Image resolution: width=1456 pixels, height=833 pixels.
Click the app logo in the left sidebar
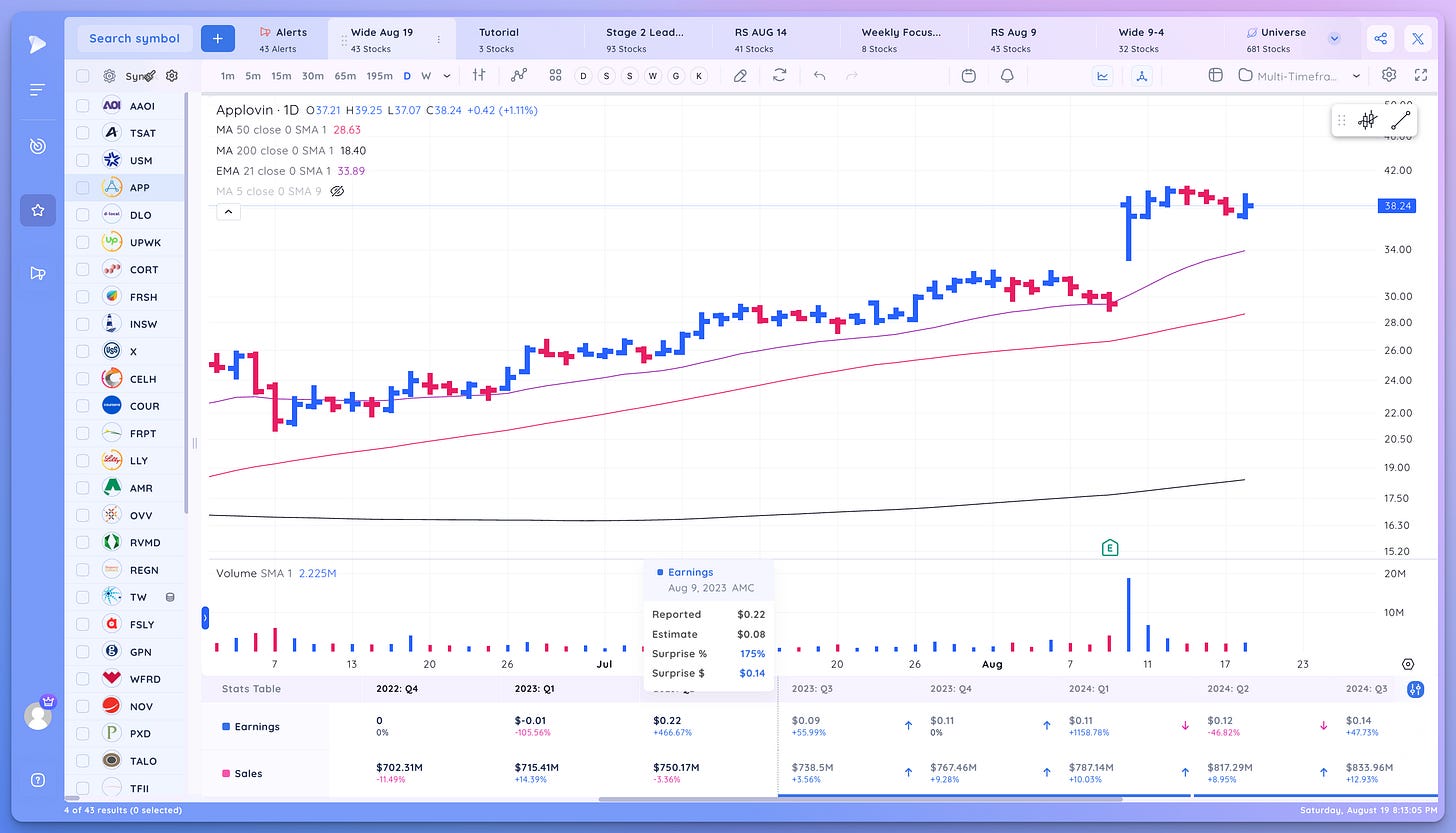coord(37,42)
